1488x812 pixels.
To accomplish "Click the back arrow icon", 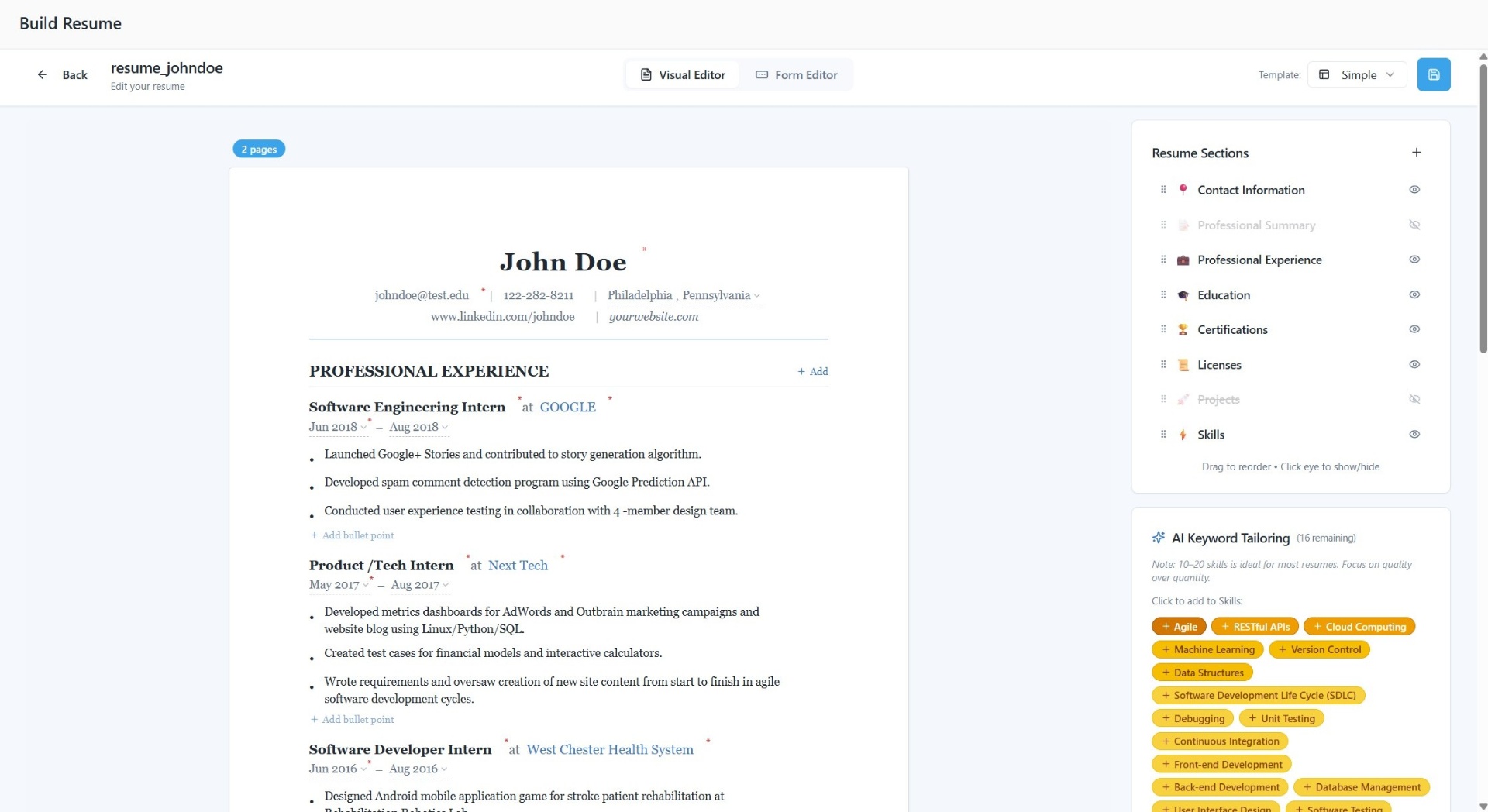I will 43,74.
